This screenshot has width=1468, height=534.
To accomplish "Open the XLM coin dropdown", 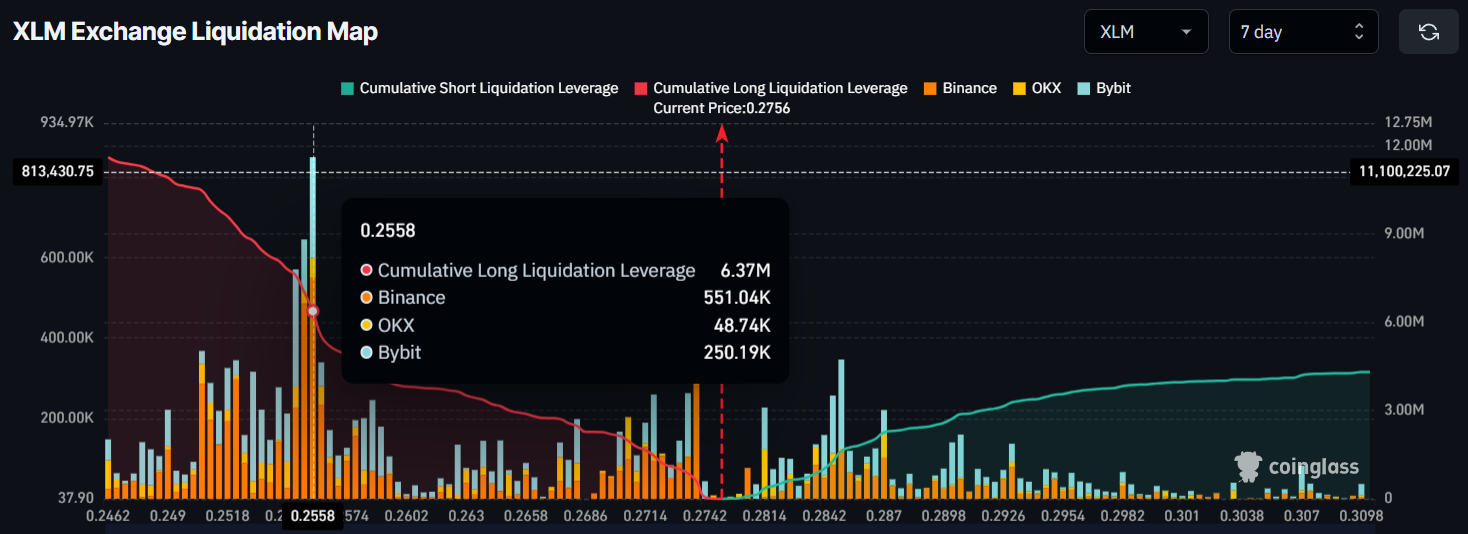I will pos(1145,32).
